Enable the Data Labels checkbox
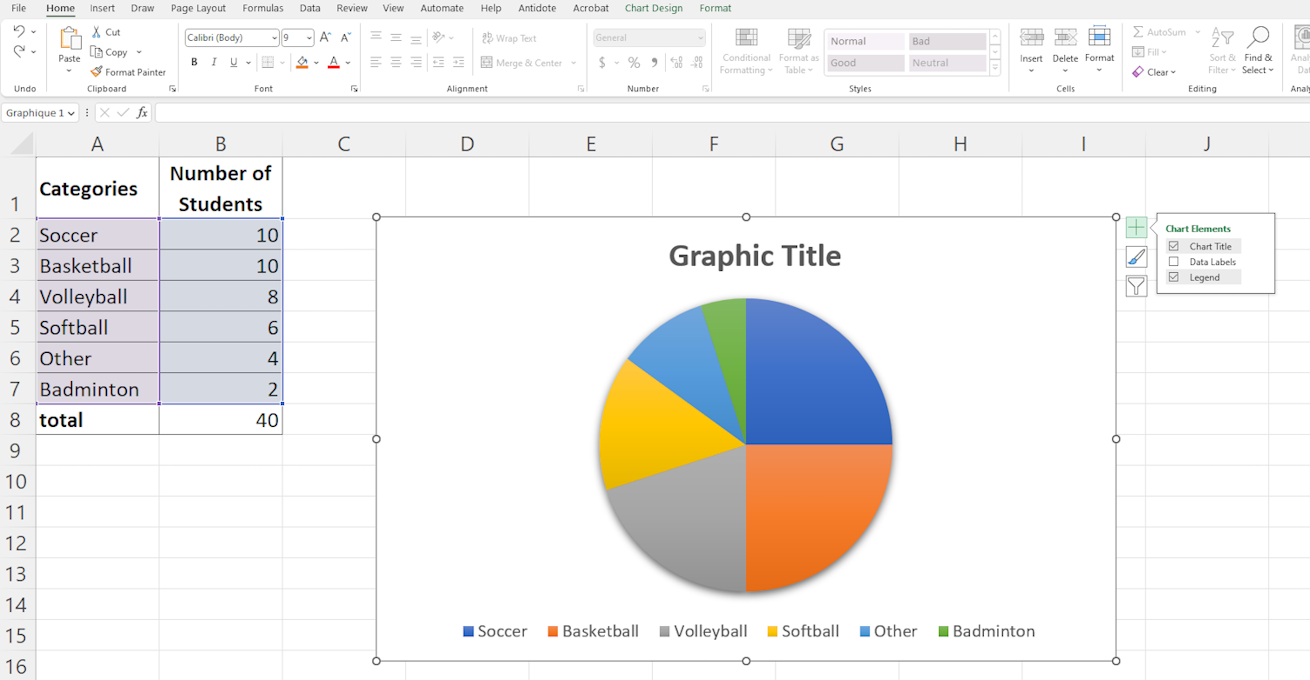The height and width of the screenshot is (680, 1310). coord(1174,262)
